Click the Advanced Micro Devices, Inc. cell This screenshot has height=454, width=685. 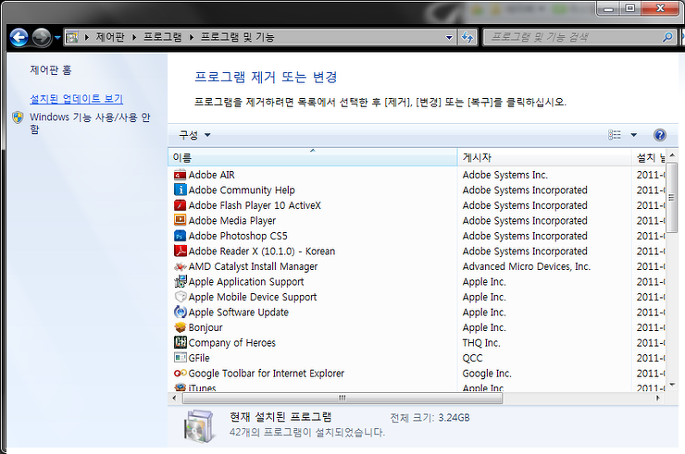526,267
